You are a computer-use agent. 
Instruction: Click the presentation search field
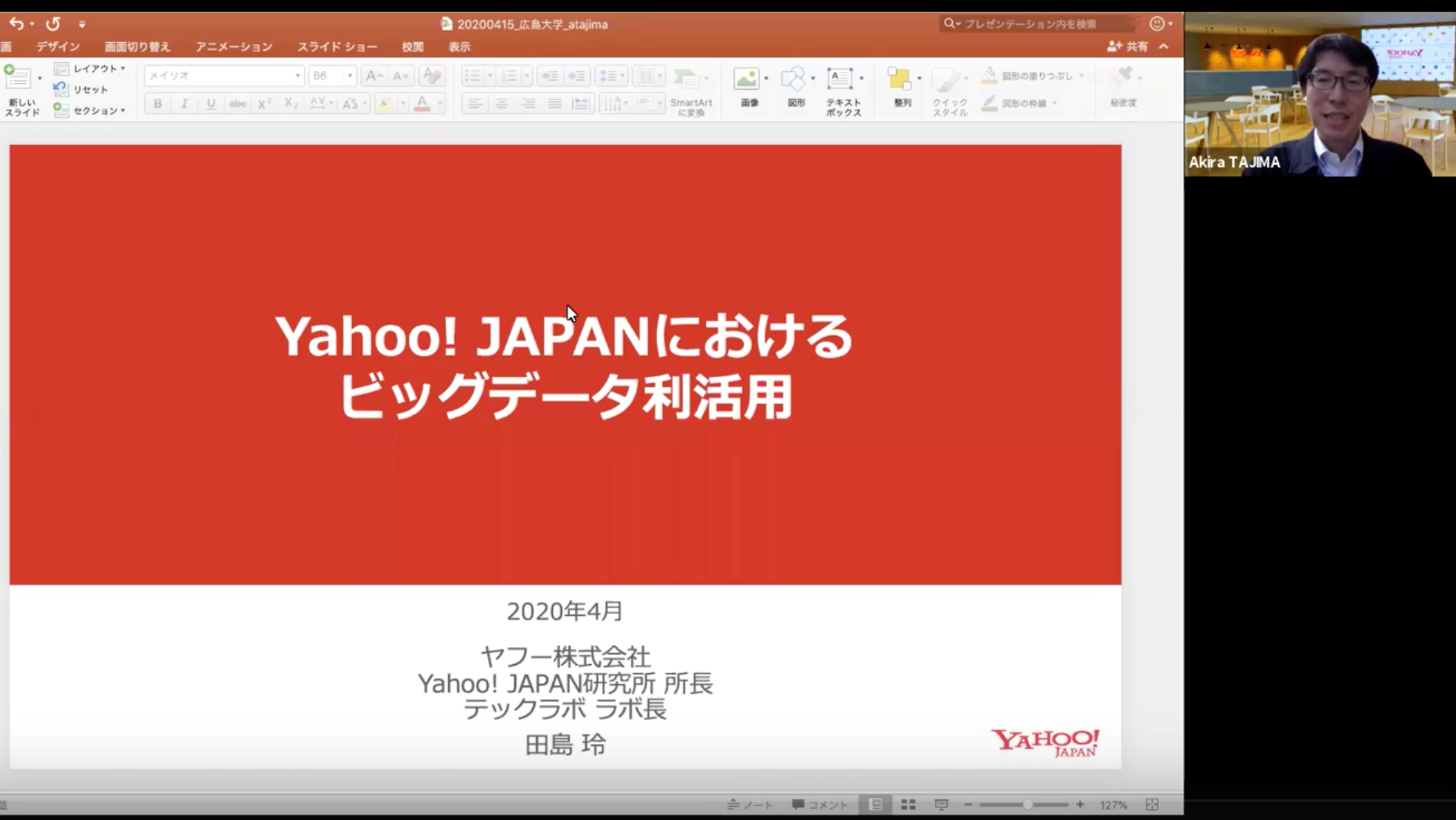pyautogui.click(x=1037, y=23)
